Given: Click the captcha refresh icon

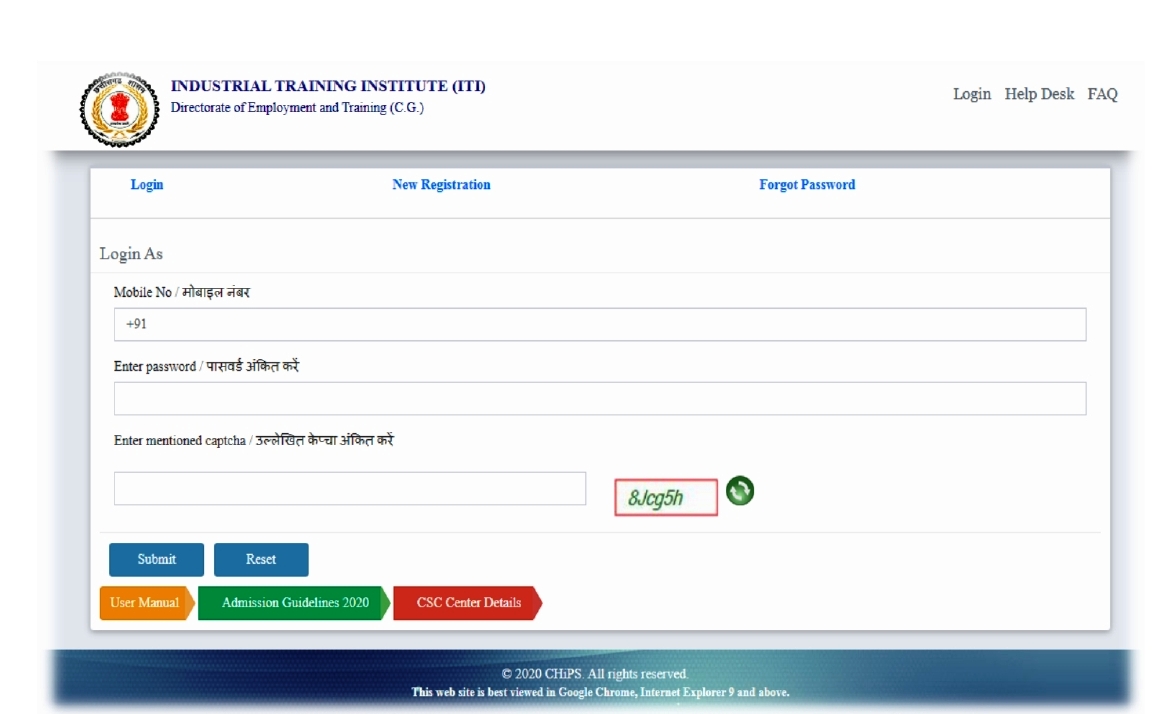Looking at the screenshot, I should click(x=739, y=491).
